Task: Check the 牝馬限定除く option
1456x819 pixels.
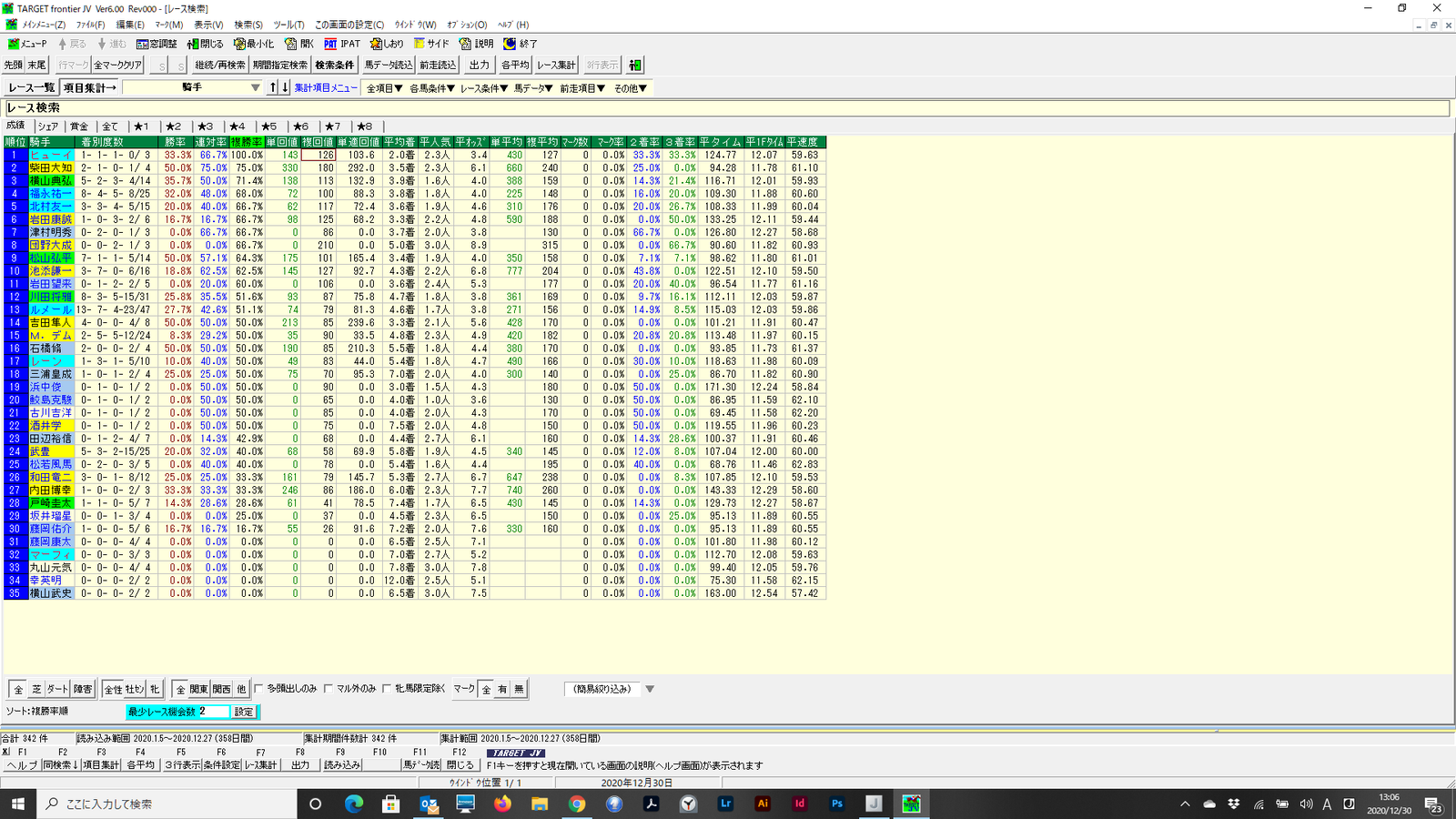Action: click(x=388, y=689)
